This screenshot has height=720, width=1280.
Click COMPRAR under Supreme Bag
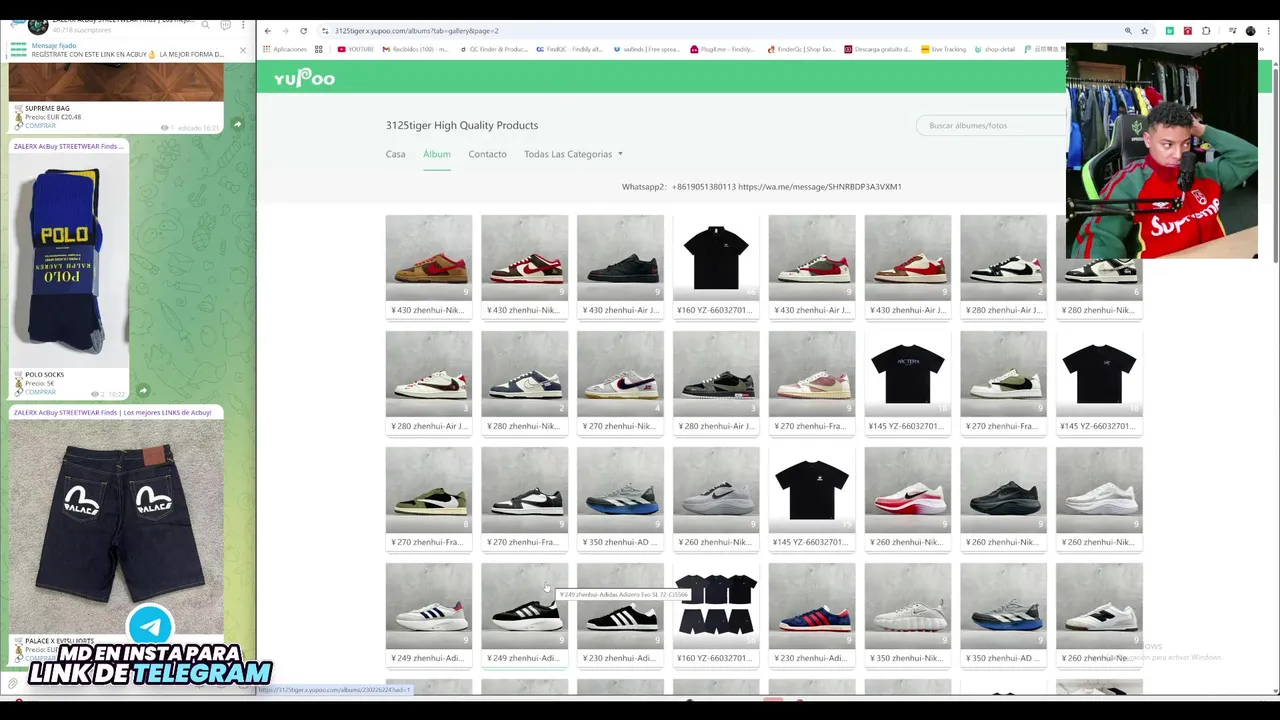pyautogui.click(x=41, y=126)
